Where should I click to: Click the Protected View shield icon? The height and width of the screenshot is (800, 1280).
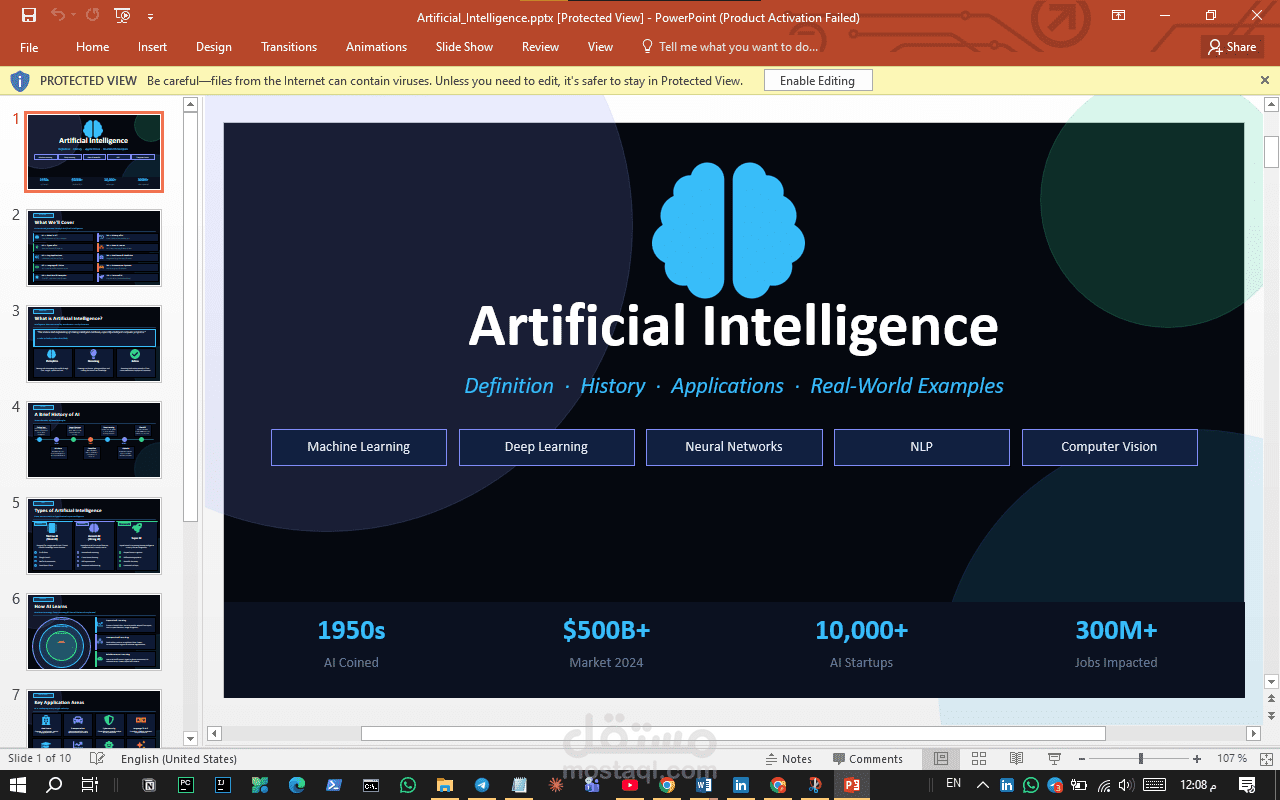coord(20,81)
